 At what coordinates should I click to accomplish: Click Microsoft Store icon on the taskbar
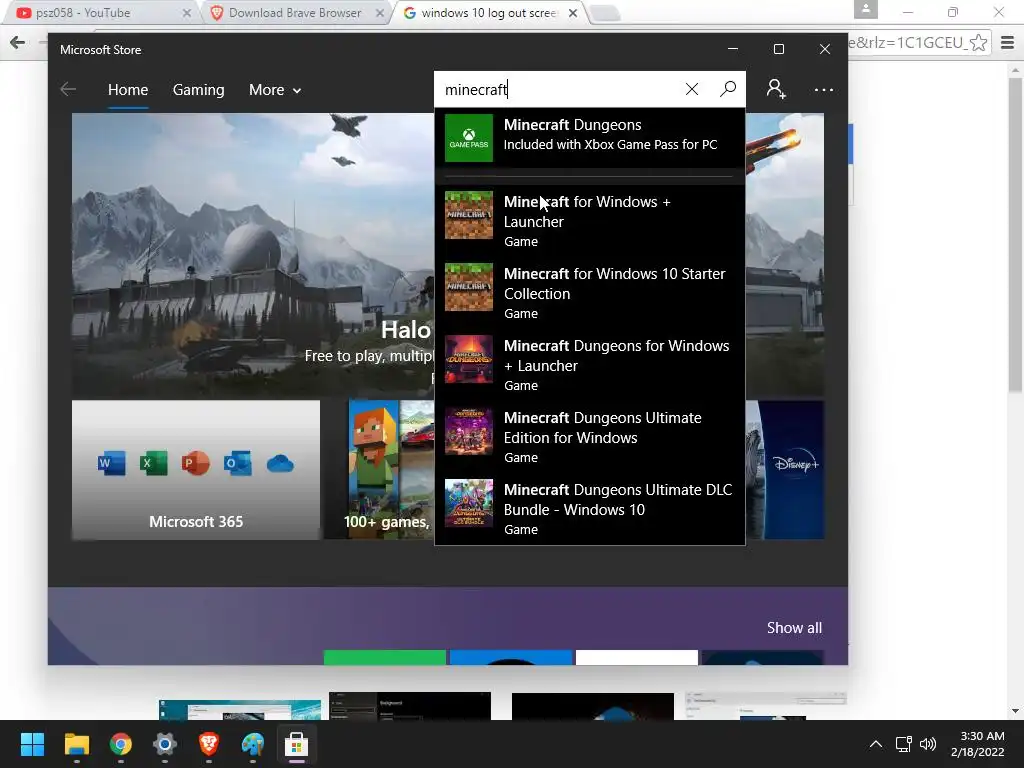(296, 744)
